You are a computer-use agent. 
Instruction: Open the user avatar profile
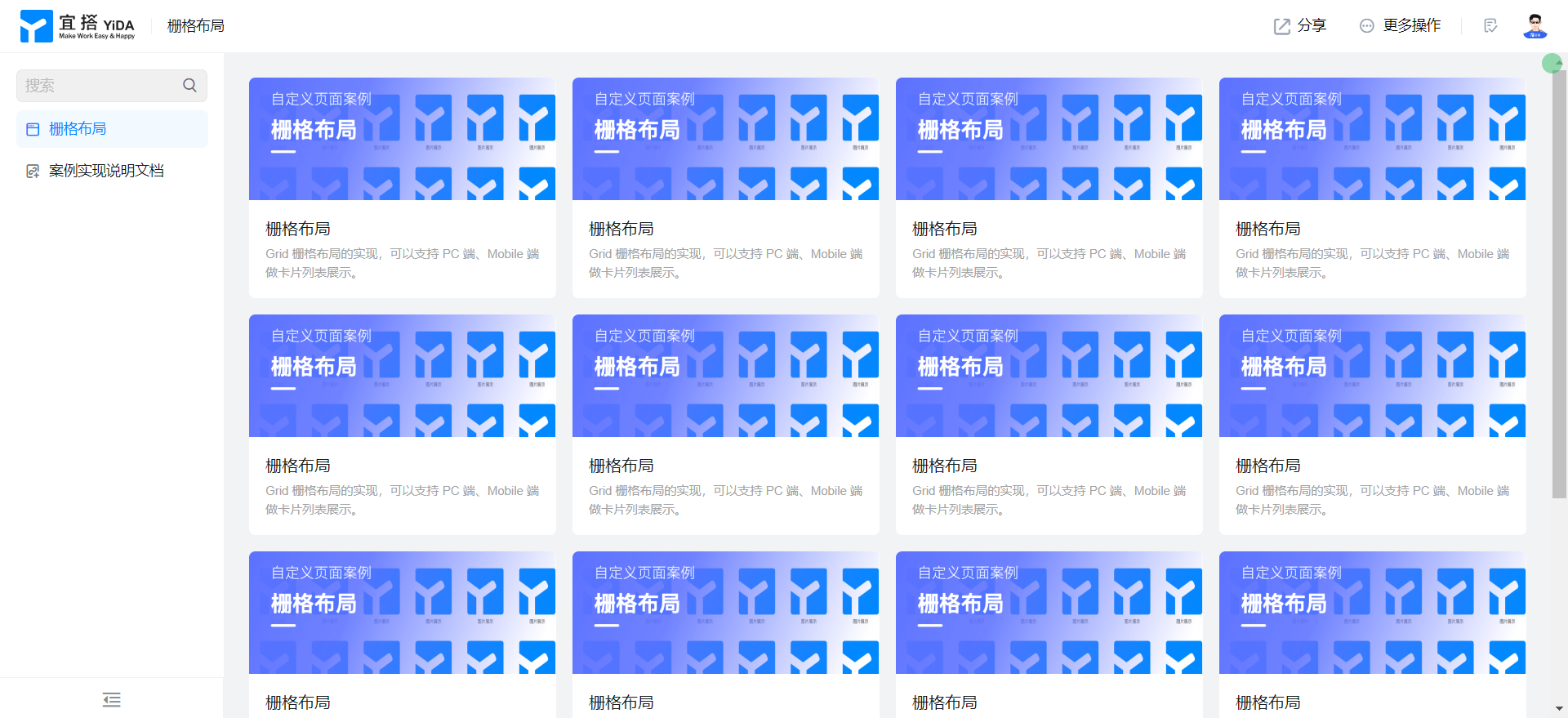click(x=1535, y=26)
